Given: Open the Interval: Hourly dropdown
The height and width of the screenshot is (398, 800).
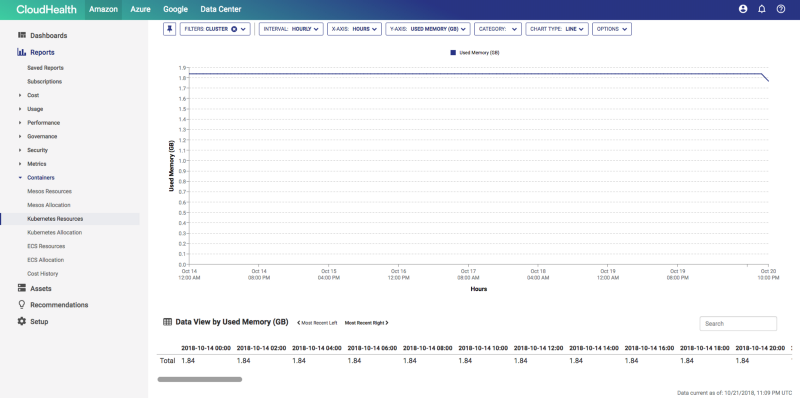Looking at the screenshot, I should point(291,29).
